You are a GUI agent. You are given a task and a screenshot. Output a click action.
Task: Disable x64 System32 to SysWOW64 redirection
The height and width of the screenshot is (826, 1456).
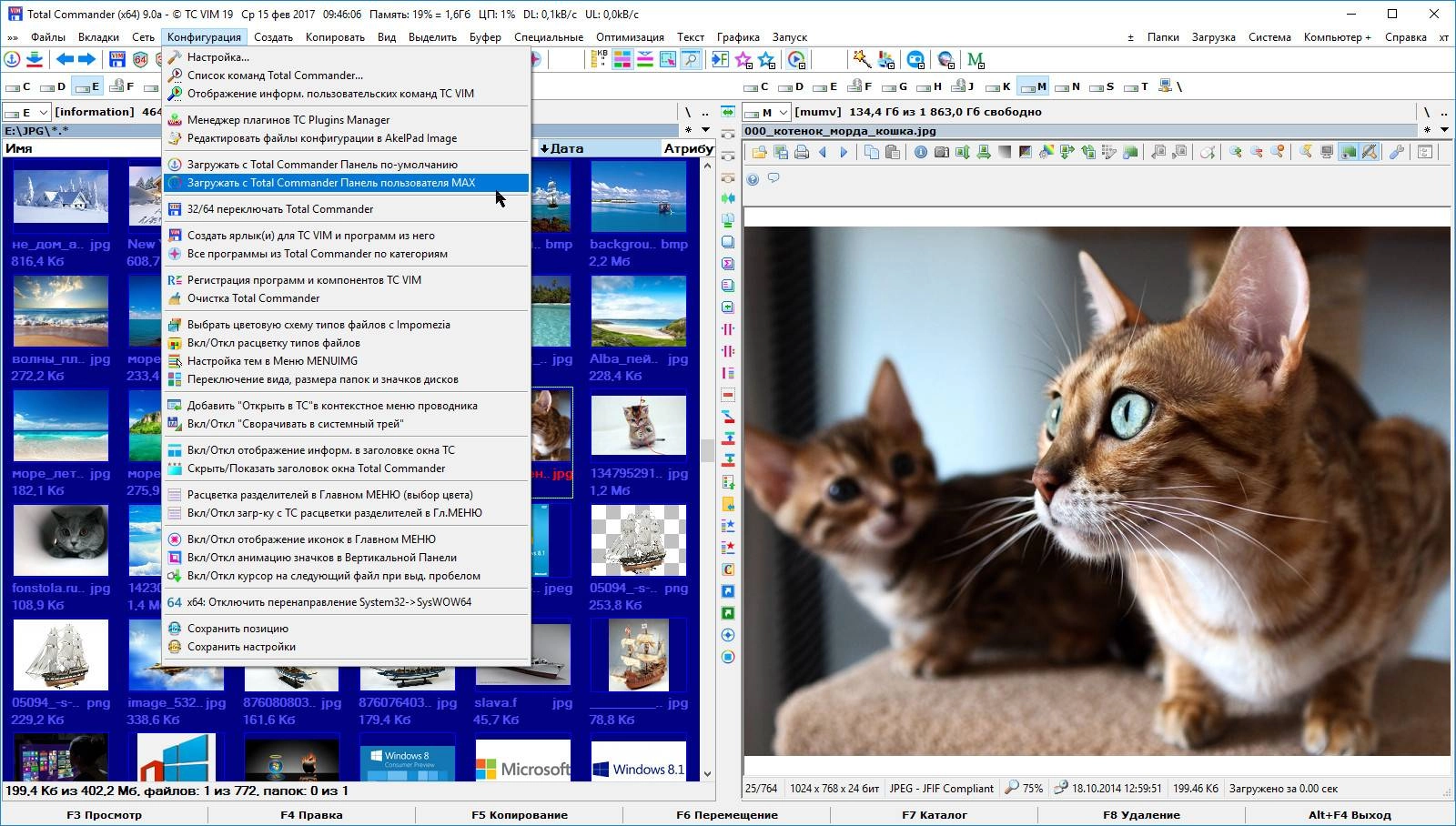329,602
